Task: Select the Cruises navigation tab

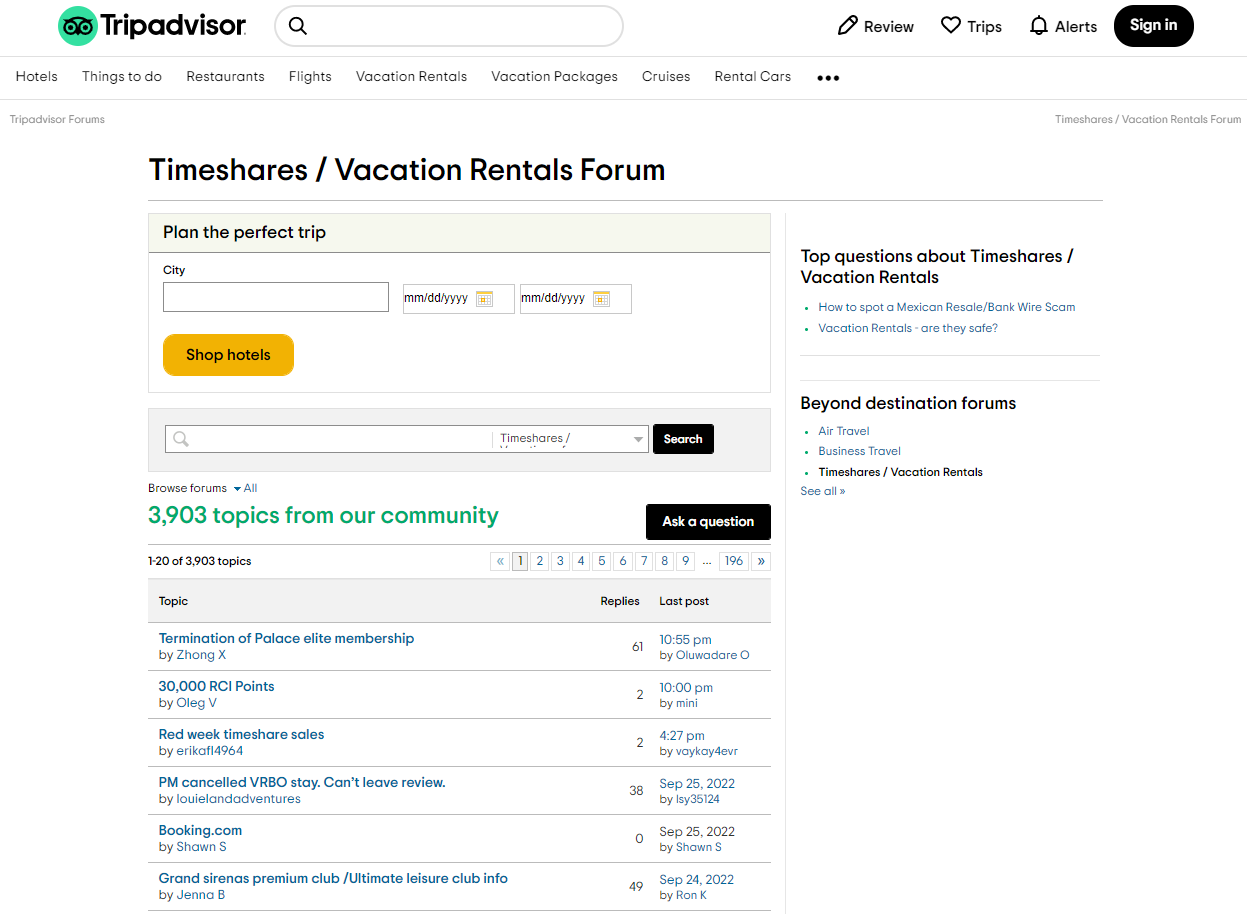Action: 665,77
